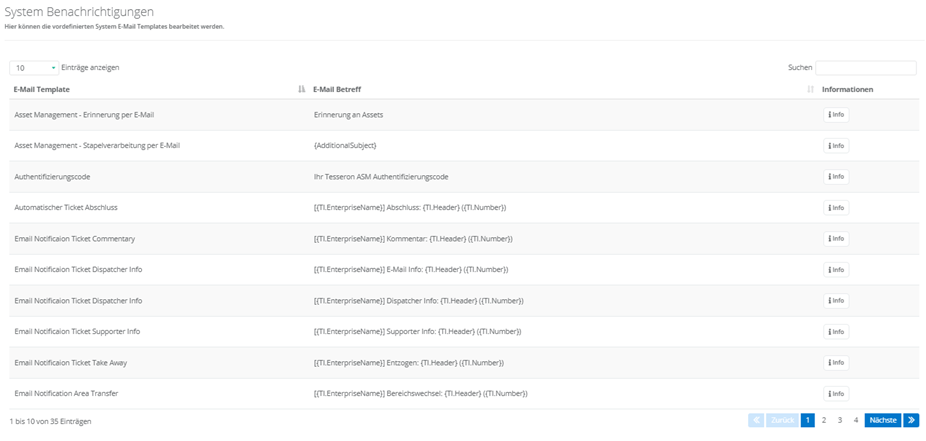The image size is (926, 441).
Task: Click into the Suchen search field
Action: coord(865,68)
